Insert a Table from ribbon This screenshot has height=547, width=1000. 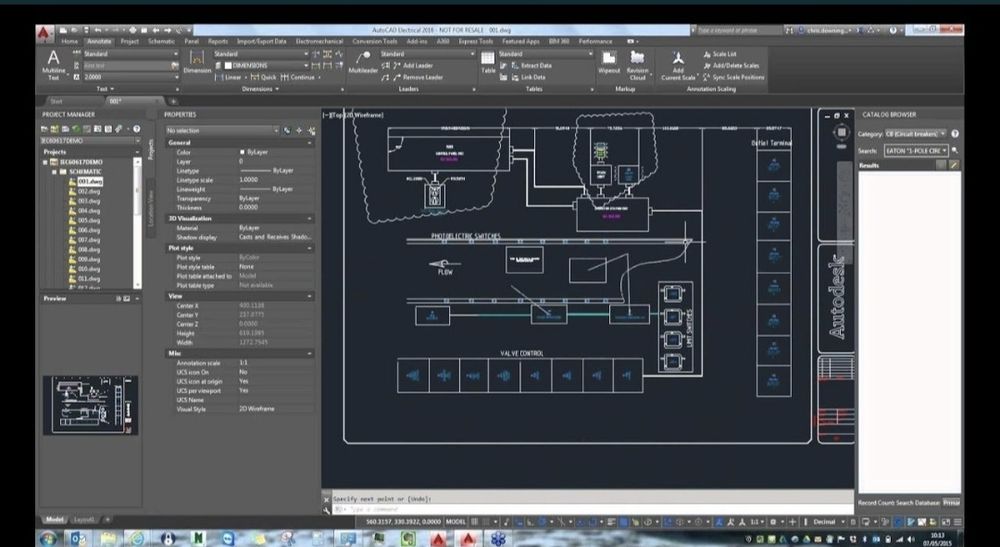pos(488,62)
